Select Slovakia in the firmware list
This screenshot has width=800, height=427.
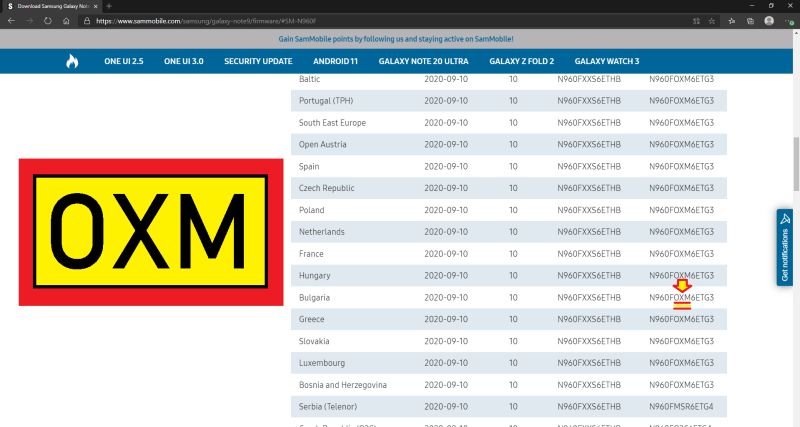point(314,341)
